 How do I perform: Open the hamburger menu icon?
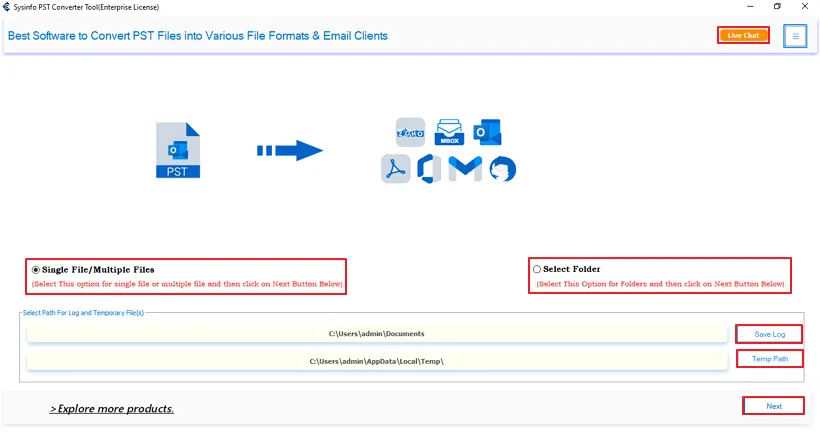coord(795,36)
